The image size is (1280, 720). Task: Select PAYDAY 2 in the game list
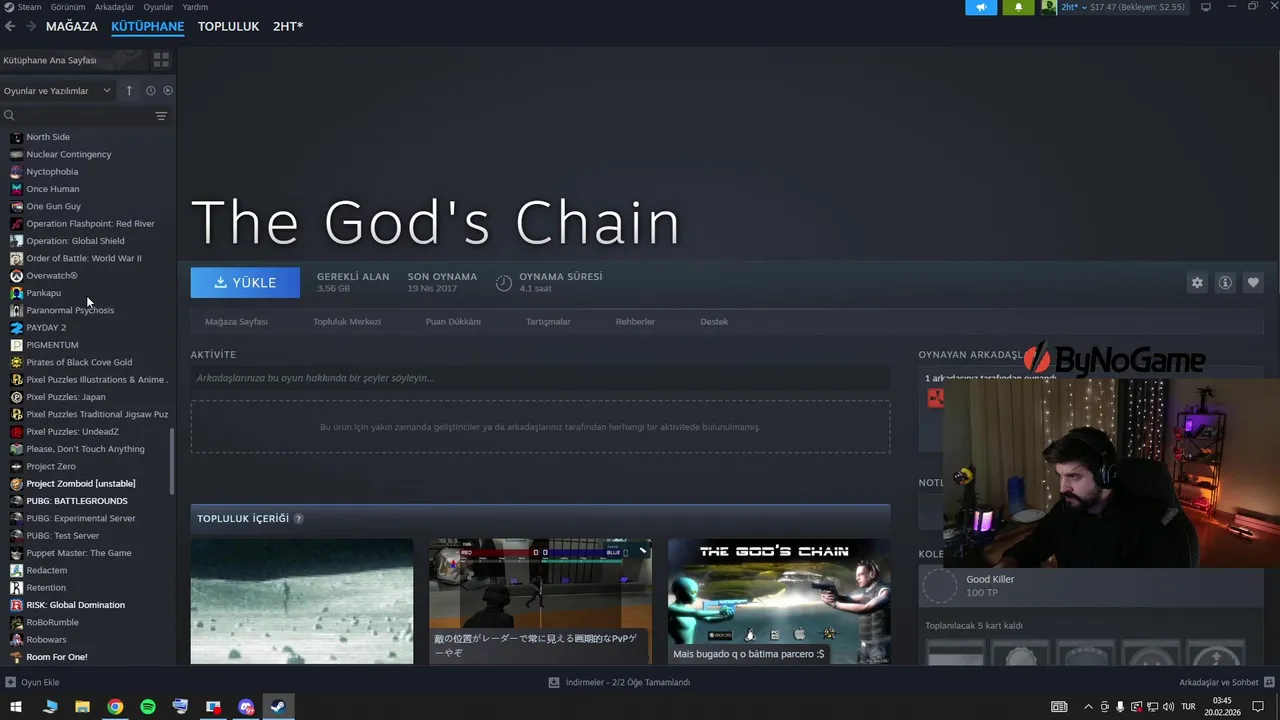pos(46,328)
